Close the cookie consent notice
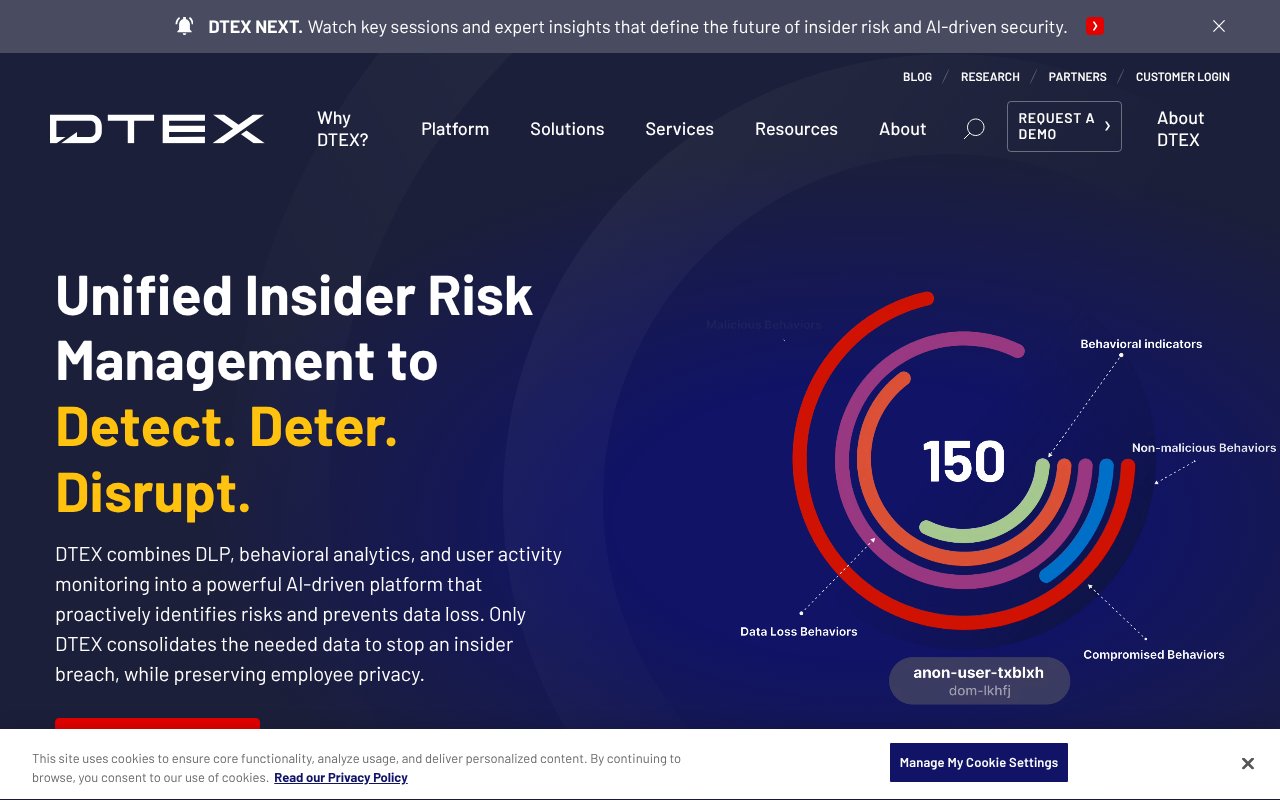The height and width of the screenshot is (800, 1280). (1248, 763)
